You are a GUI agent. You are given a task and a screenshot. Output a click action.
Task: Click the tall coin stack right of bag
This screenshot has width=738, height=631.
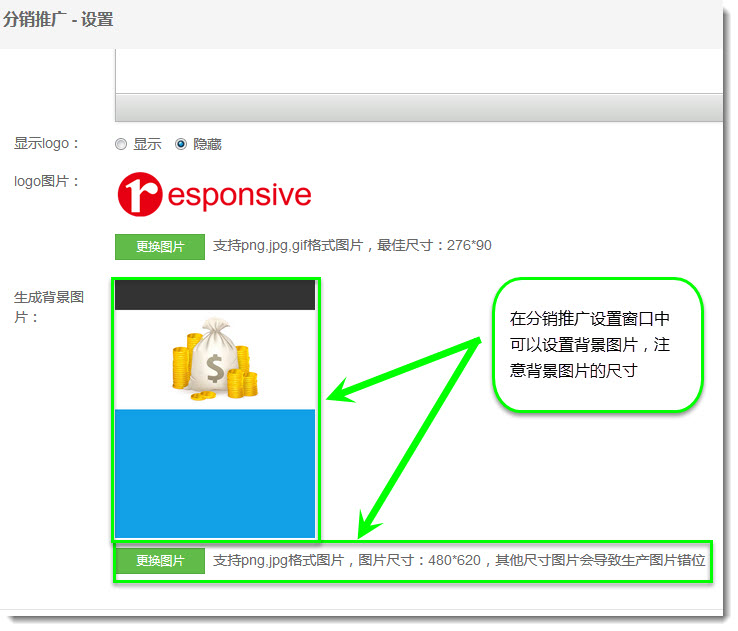pos(243,380)
